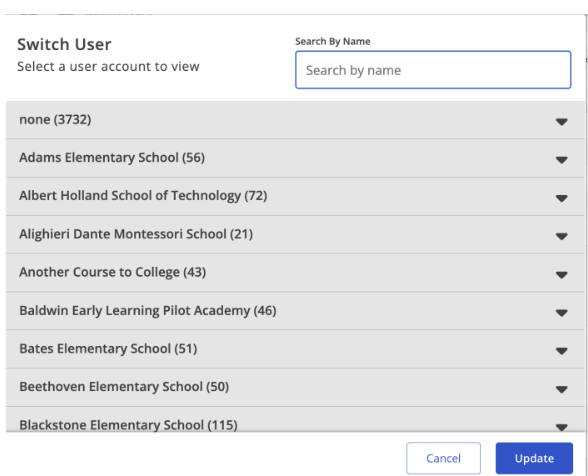Open Albert Holland School of Technology row

point(295,196)
